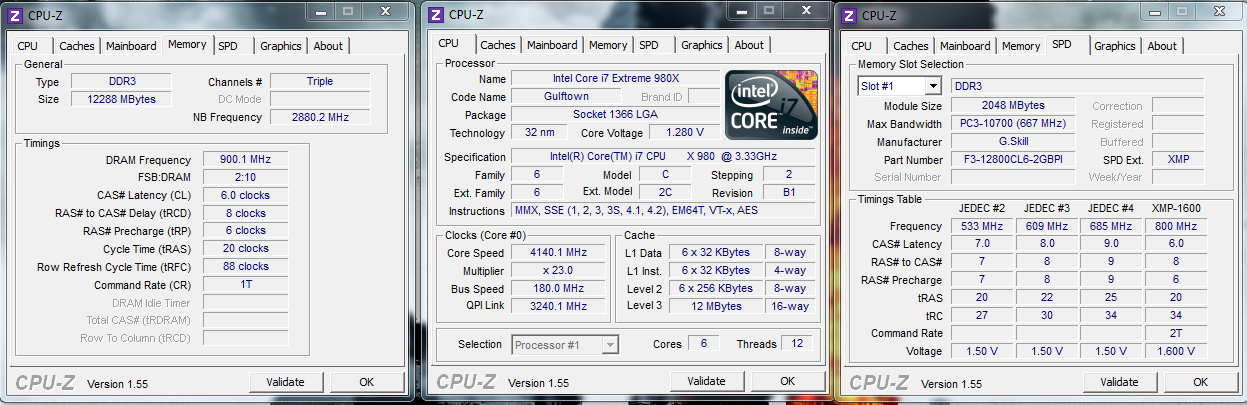1247x405 pixels.
Task: Open Caches tab in the SPD window
Action: coord(911,46)
